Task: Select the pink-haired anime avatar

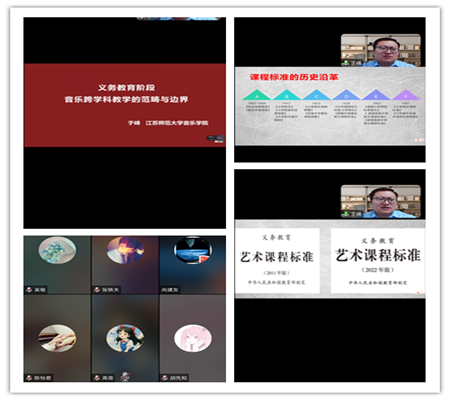Action: coord(193,338)
